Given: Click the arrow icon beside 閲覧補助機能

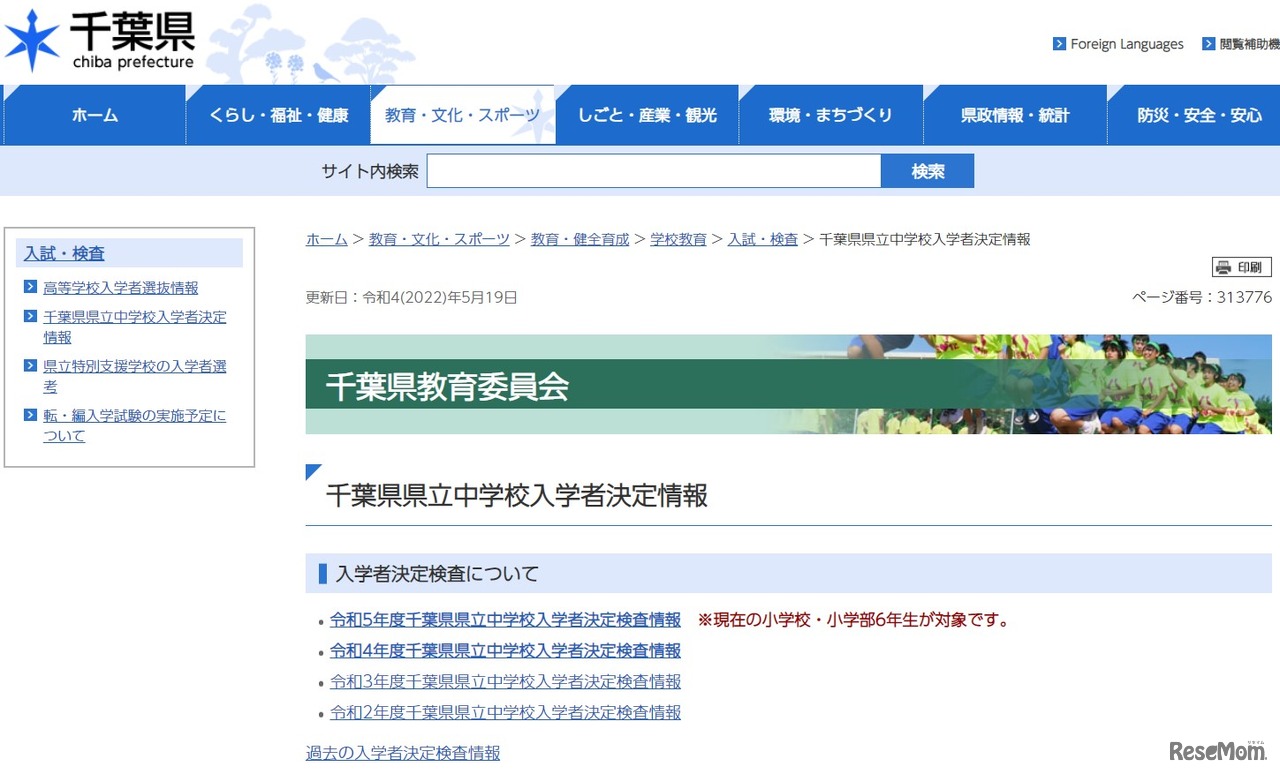Looking at the screenshot, I should tap(1209, 44).
